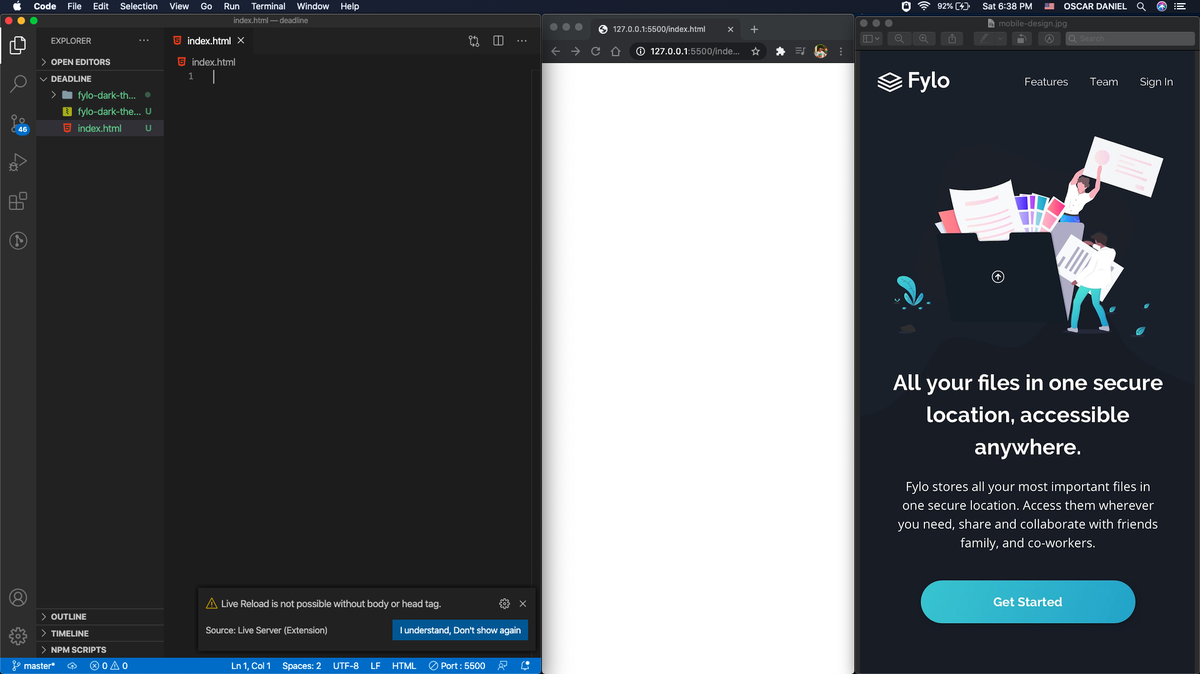Collapse the DEADLINE folder section
The height and width of the screenshot is (674, 1200).
tap(100, 79)
